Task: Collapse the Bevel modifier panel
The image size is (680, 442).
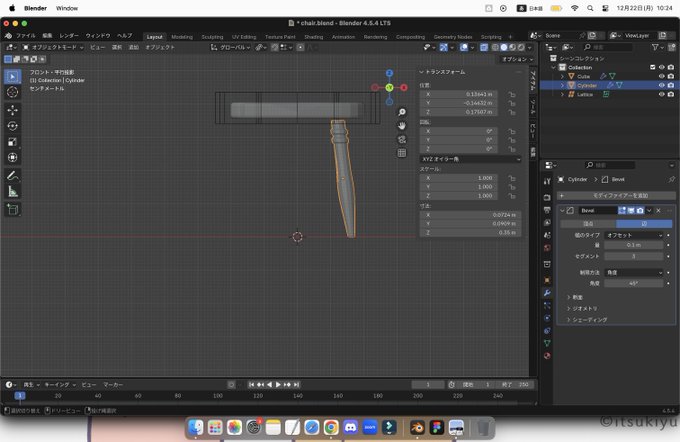Action: click(562, 210)
